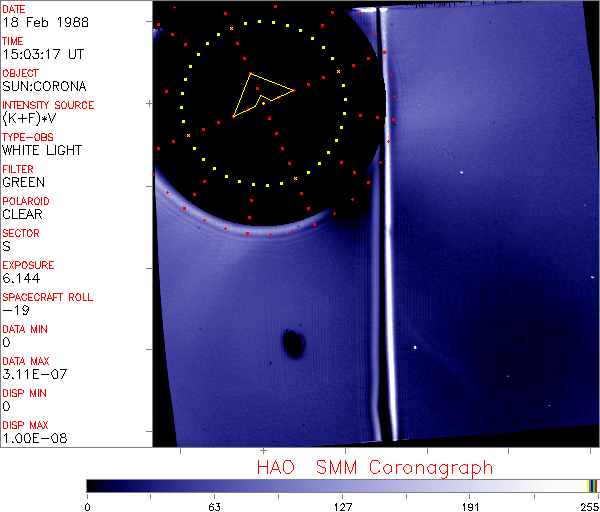600x512 pixels.
Task: Click the exposure value 6.144
Action: click(20, 278)
